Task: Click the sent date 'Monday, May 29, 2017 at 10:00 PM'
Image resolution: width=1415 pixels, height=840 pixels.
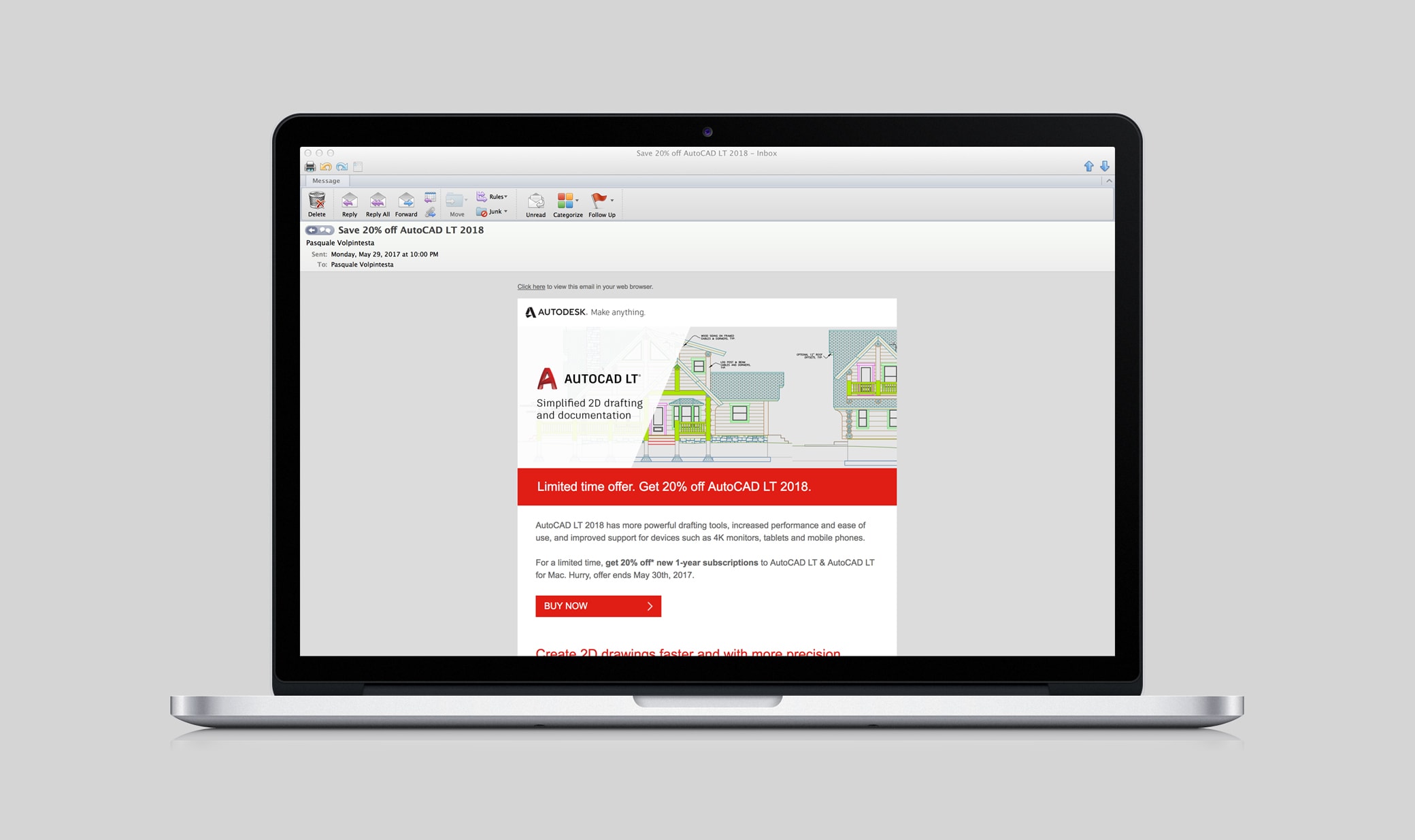Action: (384, 254)
